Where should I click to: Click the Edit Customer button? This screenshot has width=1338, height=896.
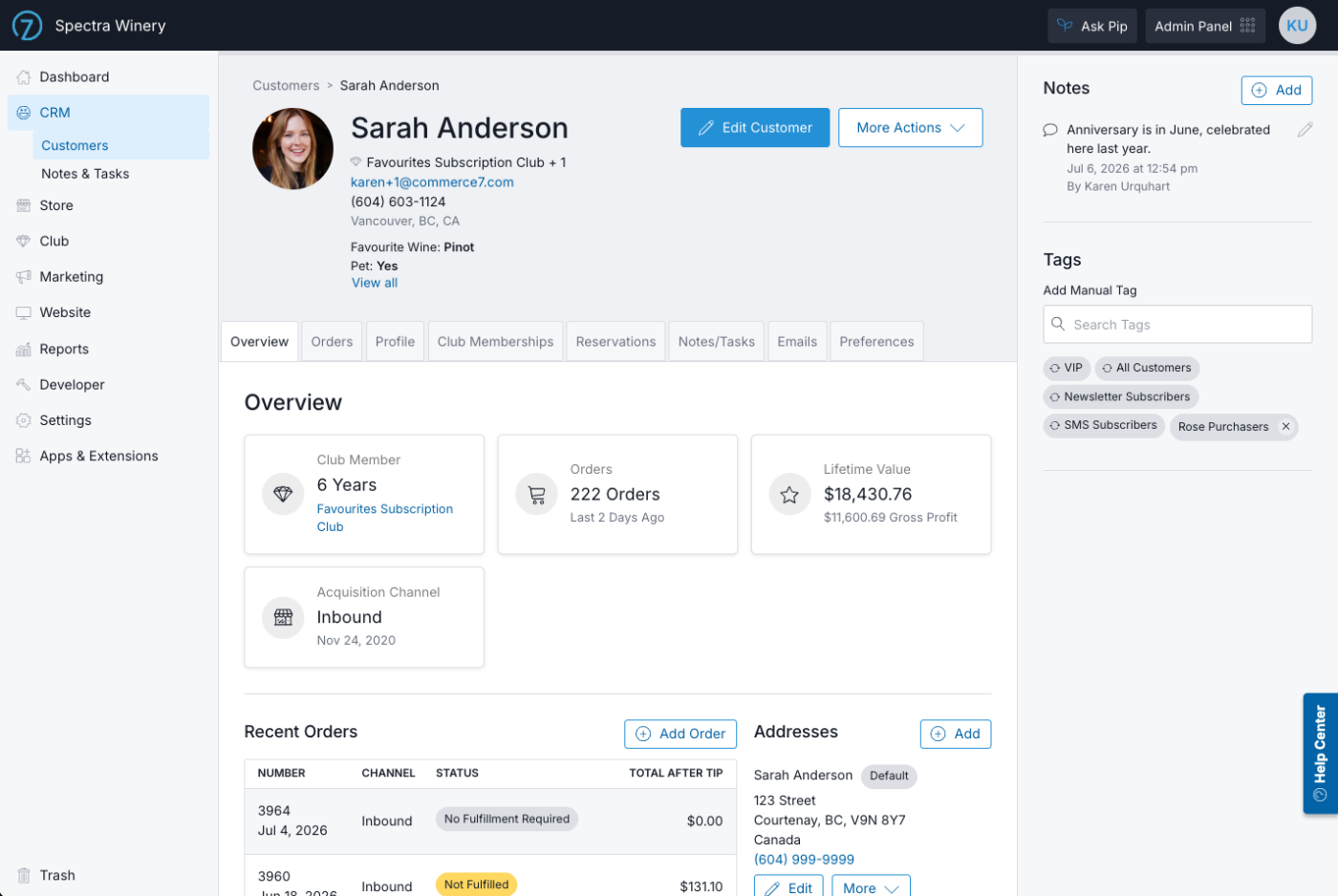[x=755, y=128]
